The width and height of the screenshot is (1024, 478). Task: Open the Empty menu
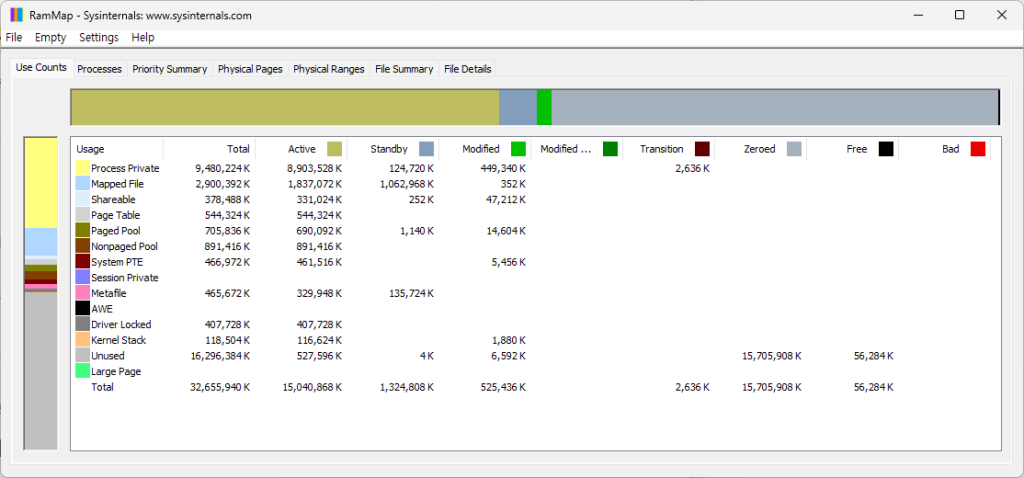click(x=50, y=37)
